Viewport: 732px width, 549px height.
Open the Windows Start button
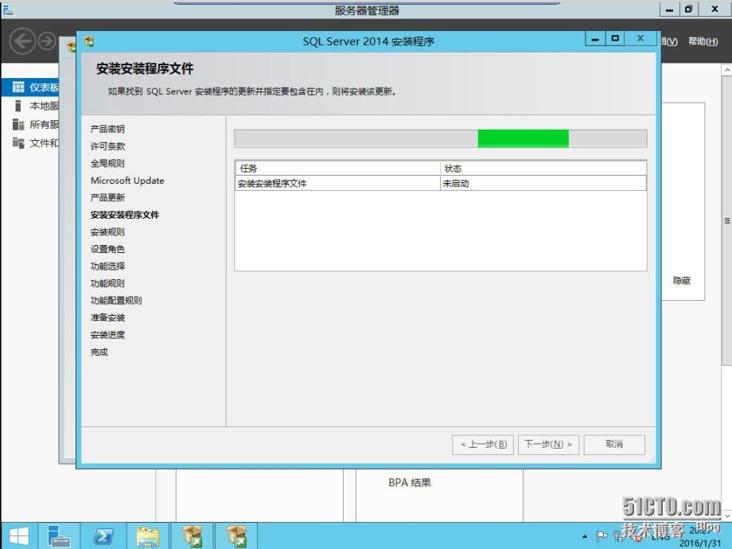(x=19, y=536)
